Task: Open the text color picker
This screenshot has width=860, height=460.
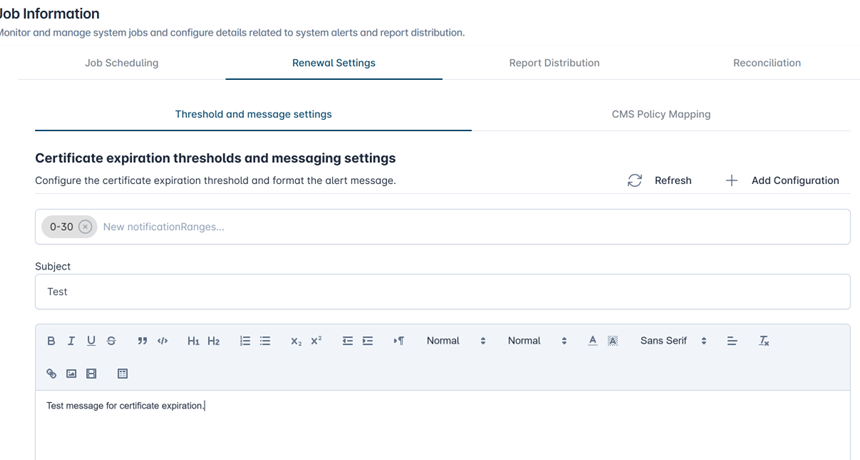Action: pos(592,341)
